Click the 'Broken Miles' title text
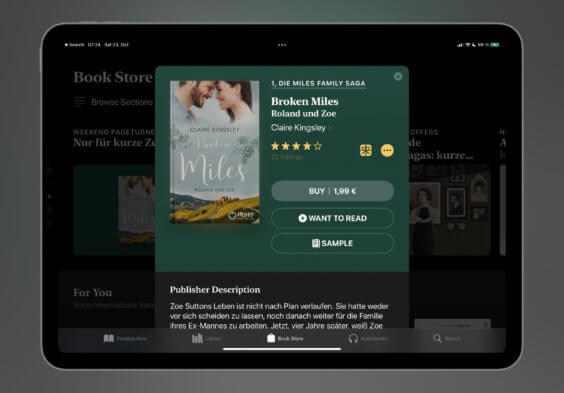The height and width of the screenshot is (393, 564). 305,101
